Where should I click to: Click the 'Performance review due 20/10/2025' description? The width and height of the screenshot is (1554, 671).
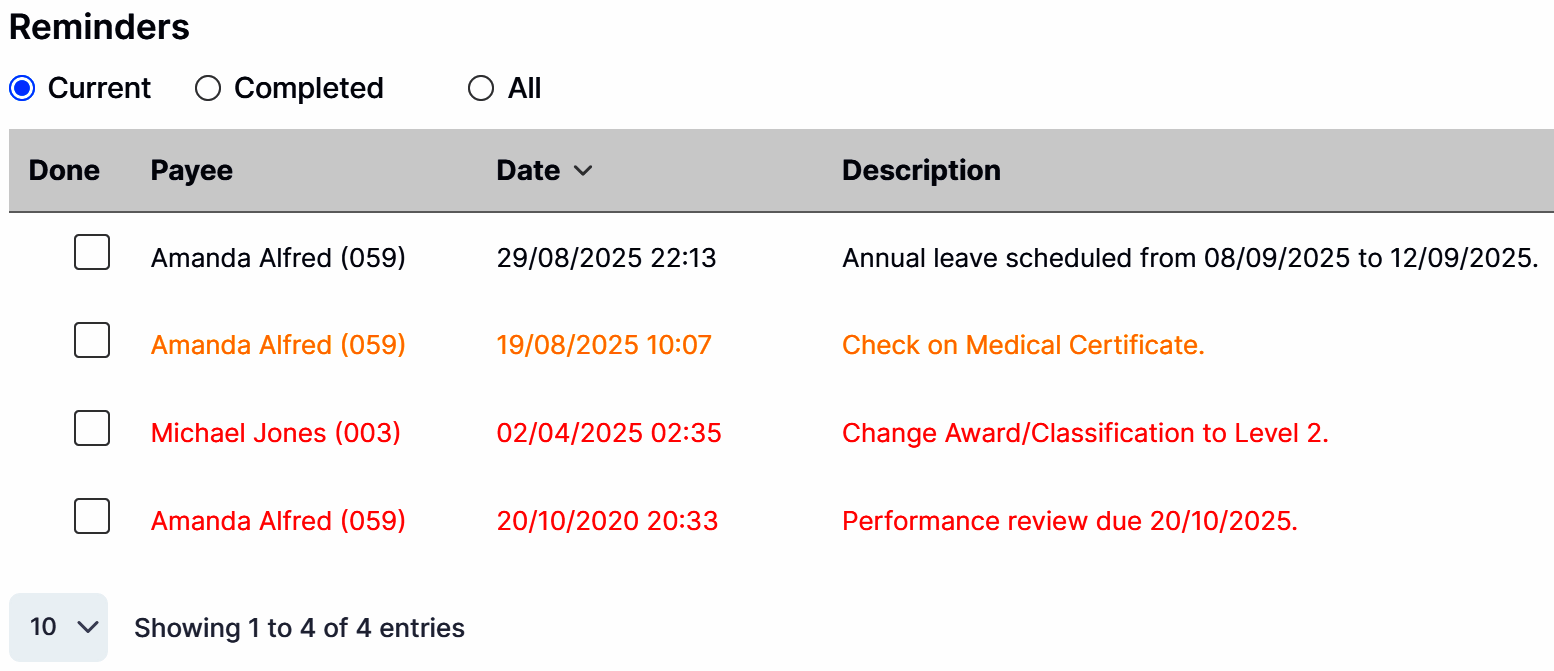(x=1070, y=521)
